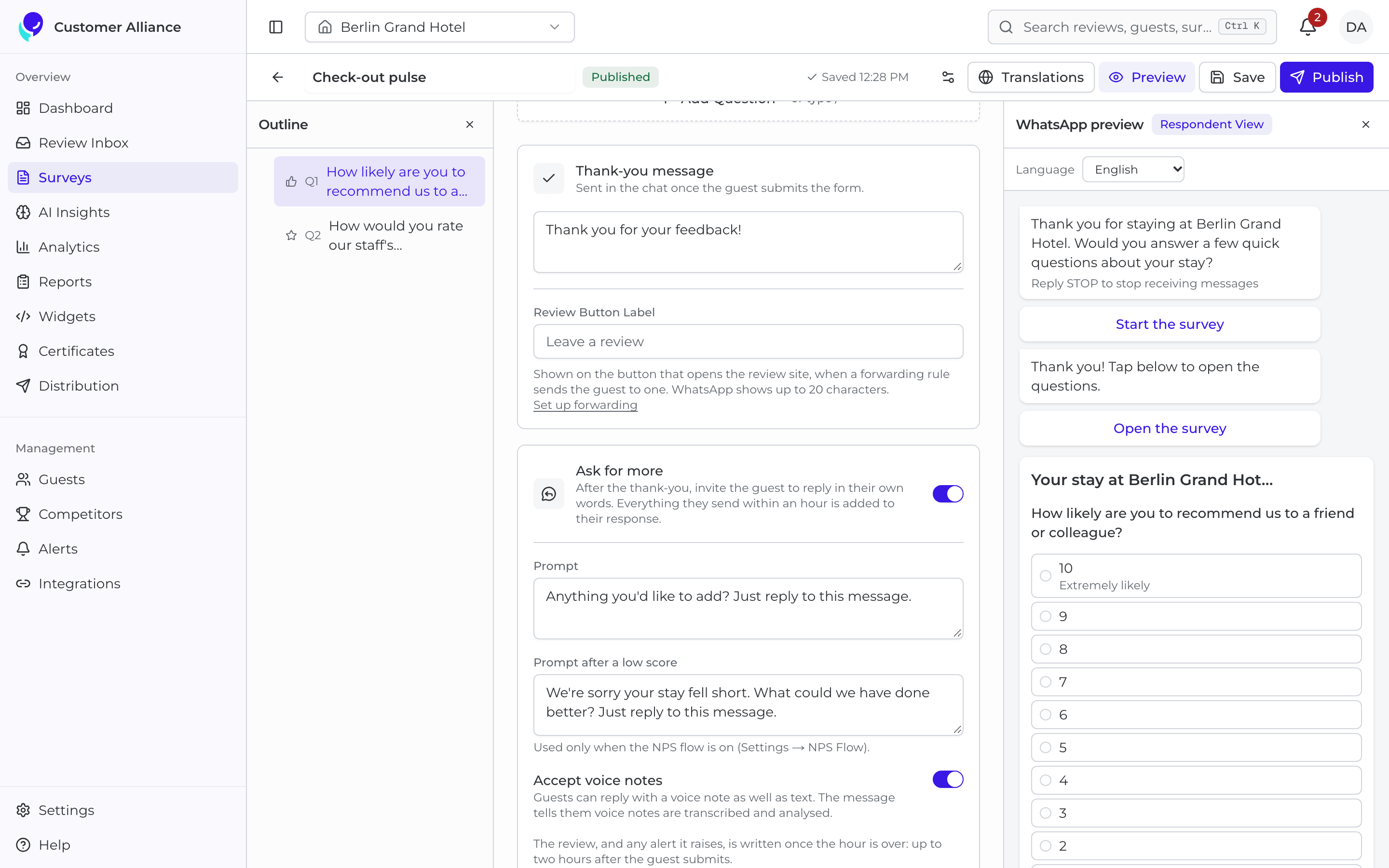Click the survey title Check-out pulse field
Image resolution: width=1389 pixels, height=868 pixels.
coord(440,77)
